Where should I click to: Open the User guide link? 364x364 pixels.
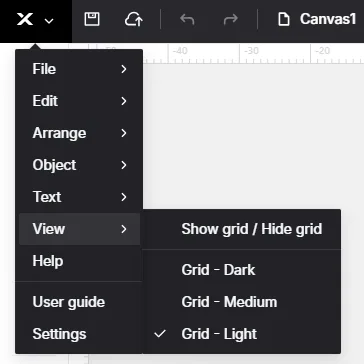coord(79,302)
